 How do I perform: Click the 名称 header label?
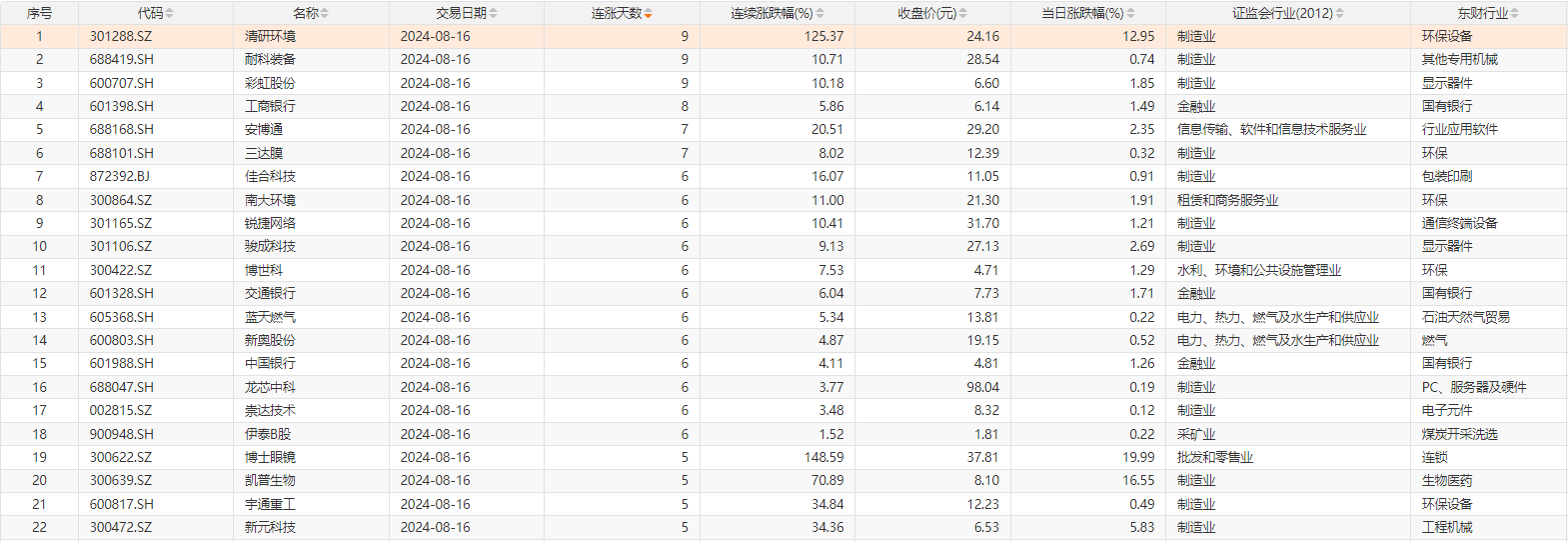[306, 13]
